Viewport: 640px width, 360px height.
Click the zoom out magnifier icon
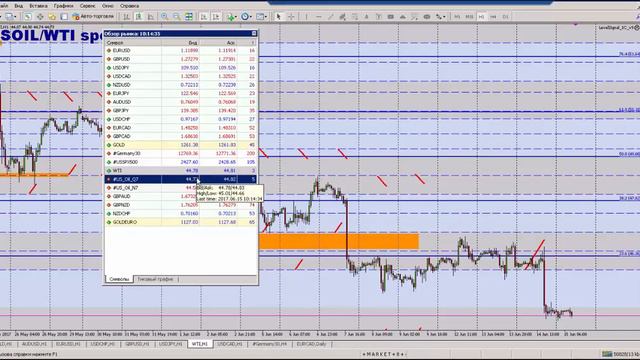tap(177, 16)
